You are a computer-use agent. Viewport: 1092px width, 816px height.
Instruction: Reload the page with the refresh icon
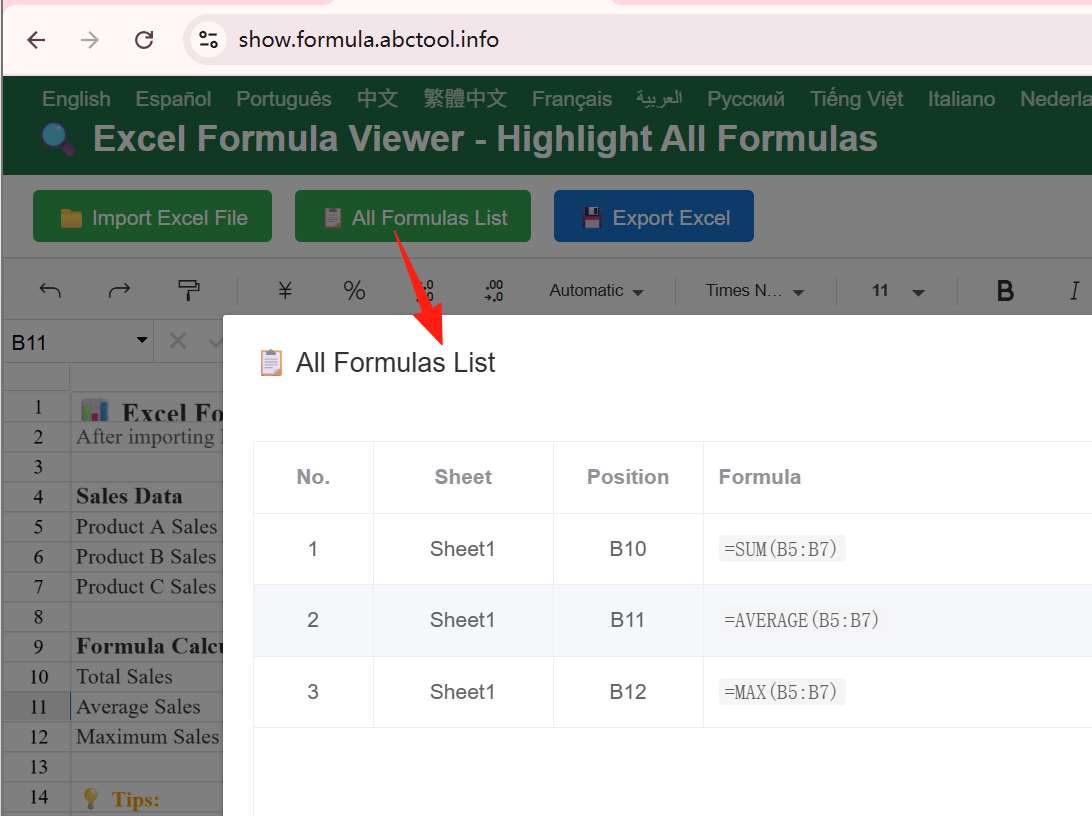(x=143, y=39)
